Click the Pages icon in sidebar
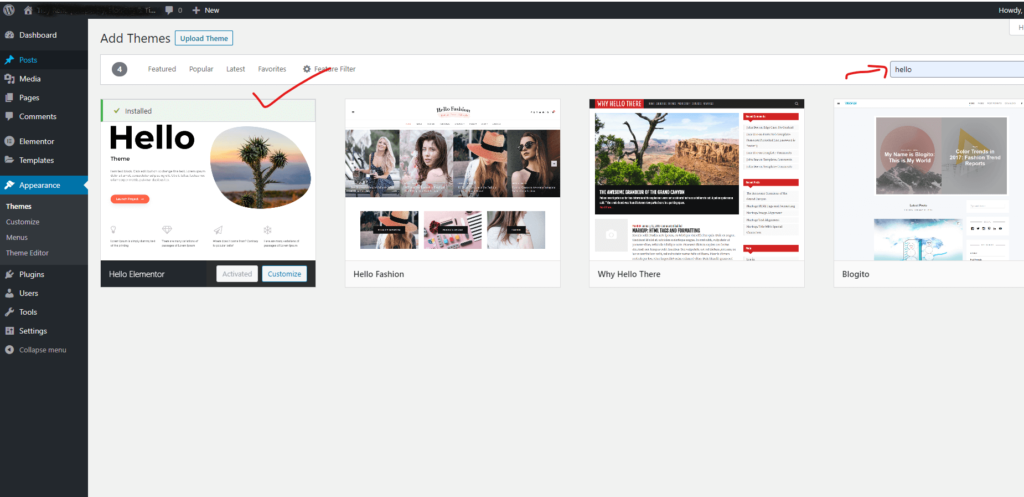Viewport: 1024px width, 497px height. [9, 98]
